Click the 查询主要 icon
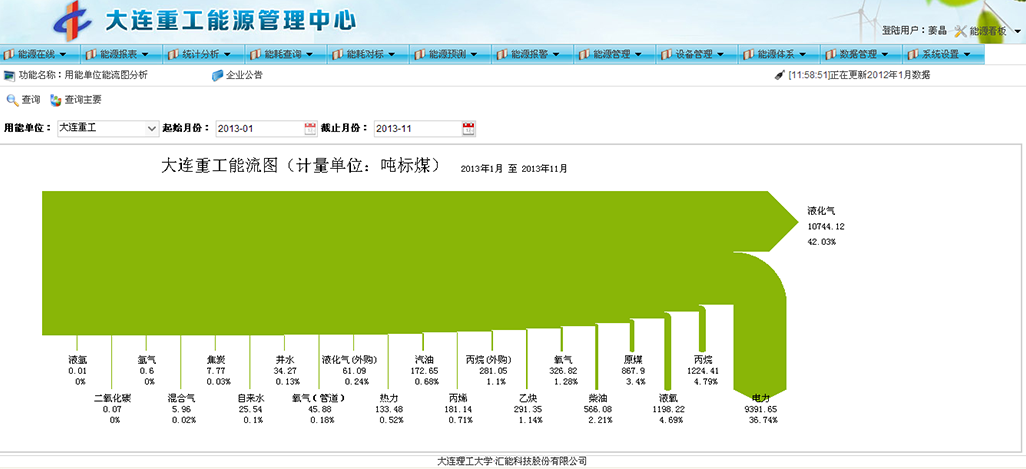 click(x=56, y=100)
